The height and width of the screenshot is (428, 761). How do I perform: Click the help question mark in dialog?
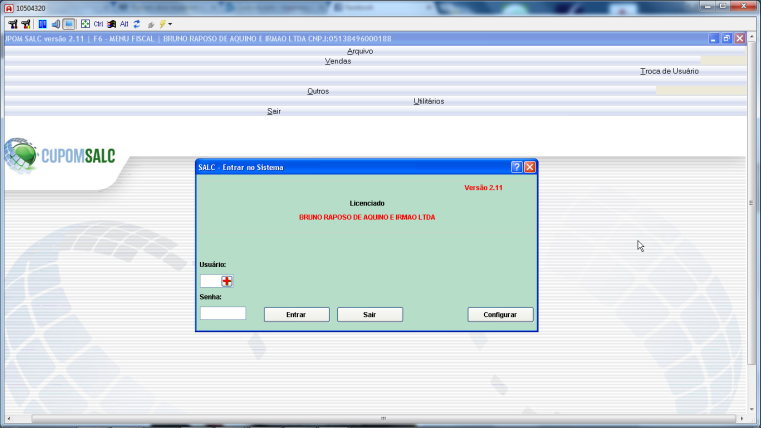click(516, 167)
